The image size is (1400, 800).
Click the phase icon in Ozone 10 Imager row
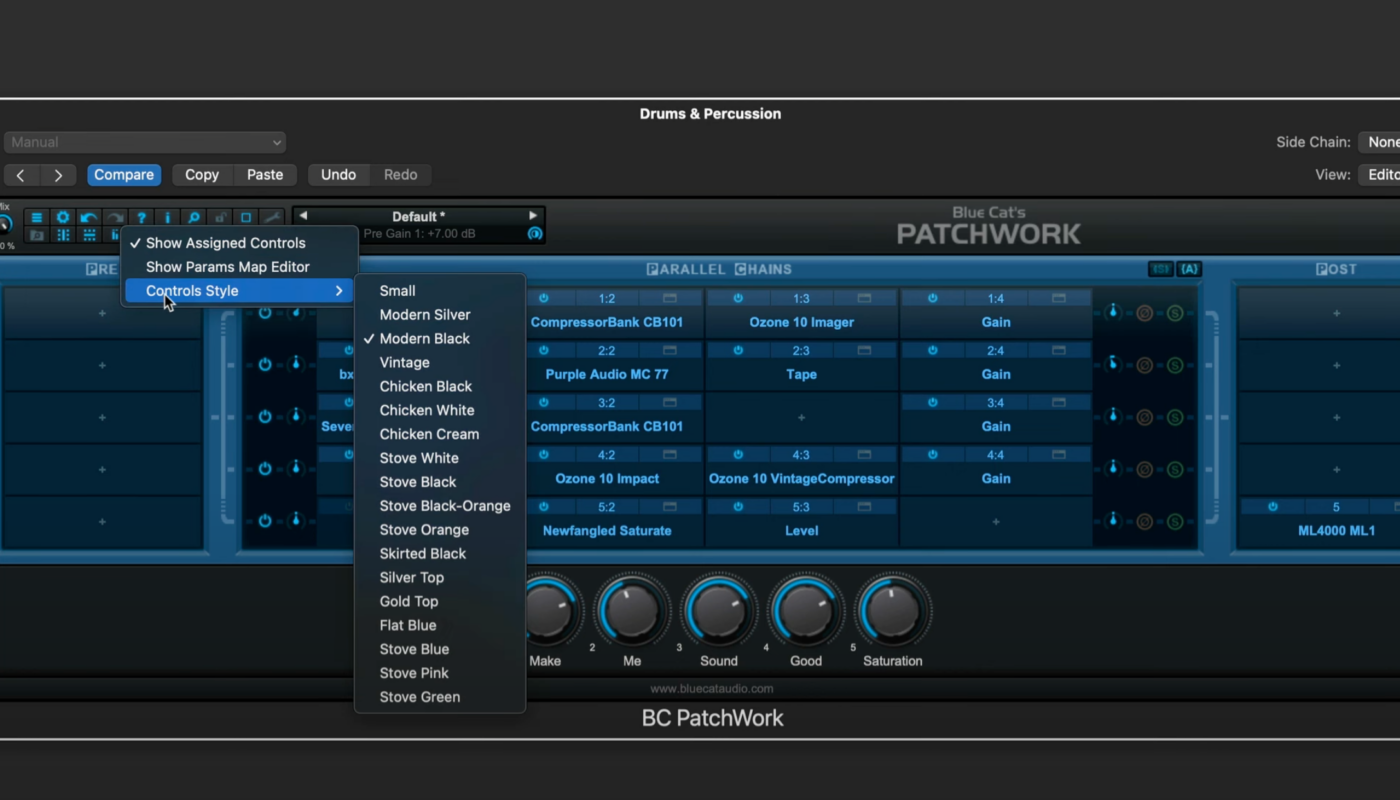tap(1145, 313)
